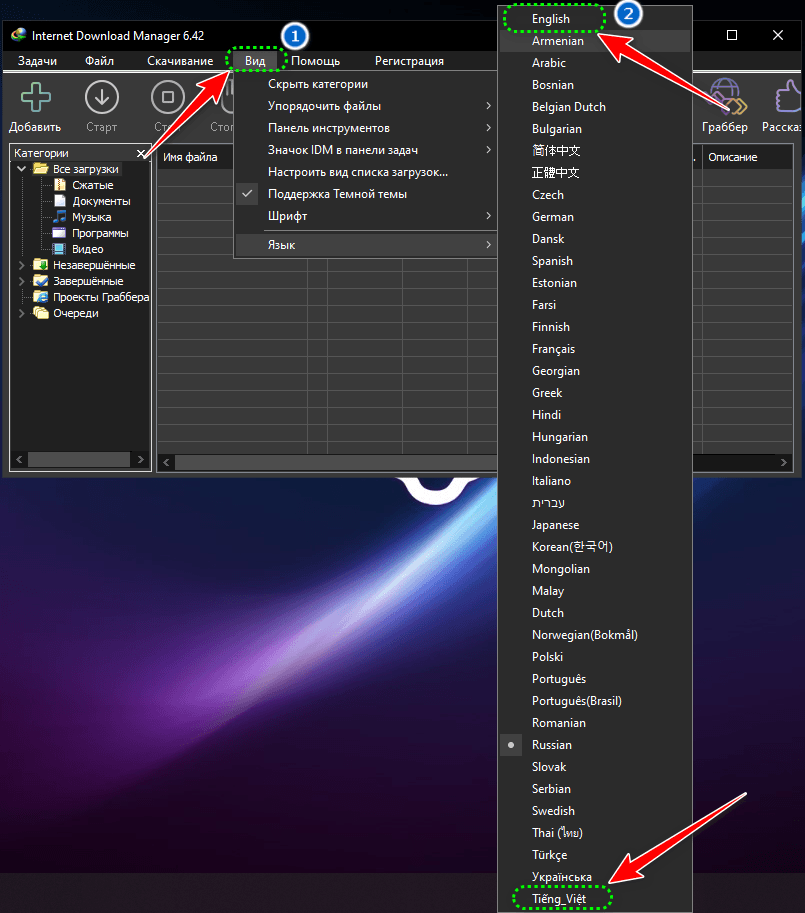Open the Панель инструментов submenu
The width and height of the screenshot is (805, 913).
click(366, 128)
